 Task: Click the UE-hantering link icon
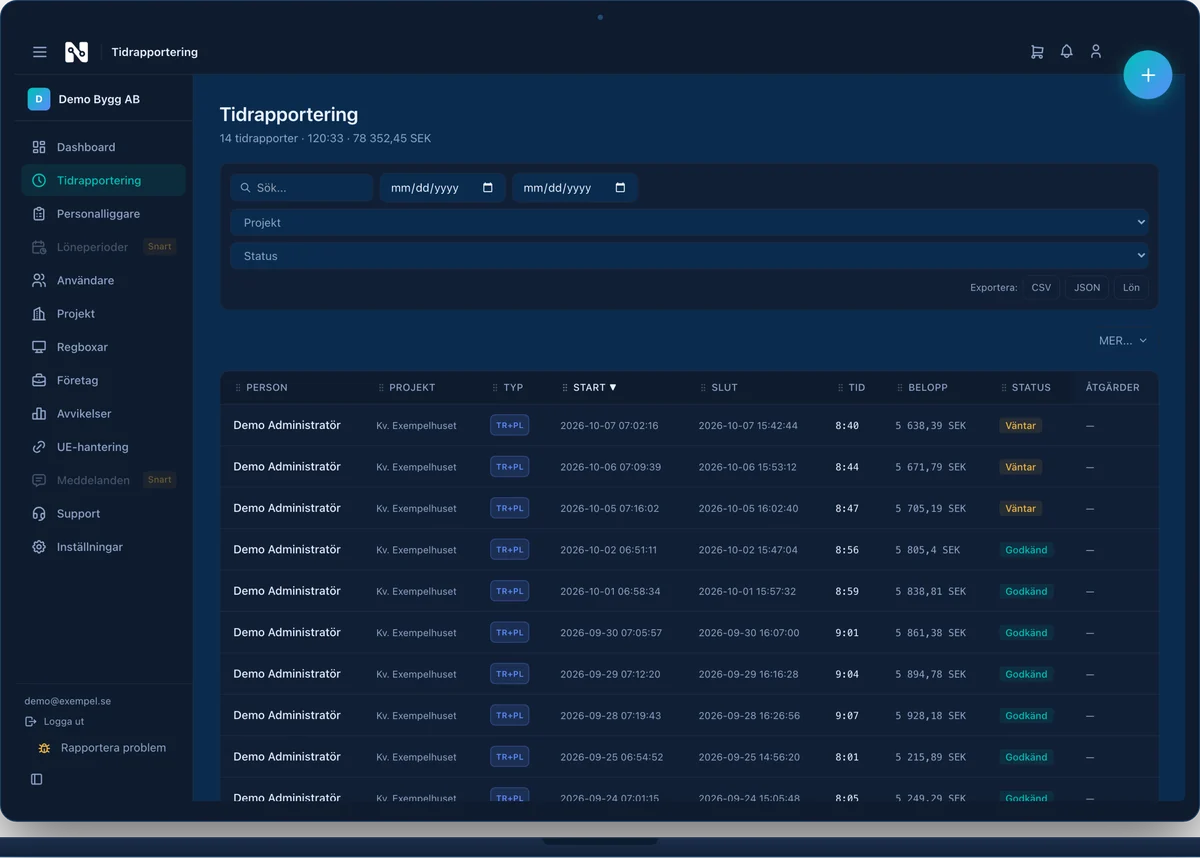(x=39, y=447)
